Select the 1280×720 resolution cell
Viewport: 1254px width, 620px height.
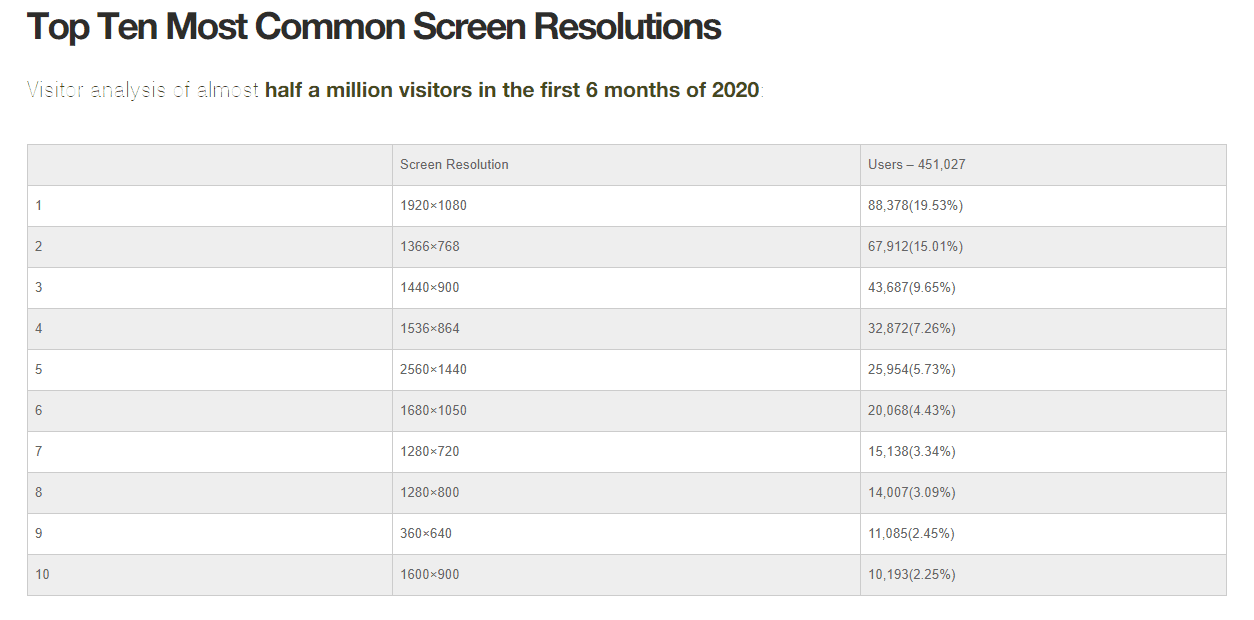click(x=626, y=452)
